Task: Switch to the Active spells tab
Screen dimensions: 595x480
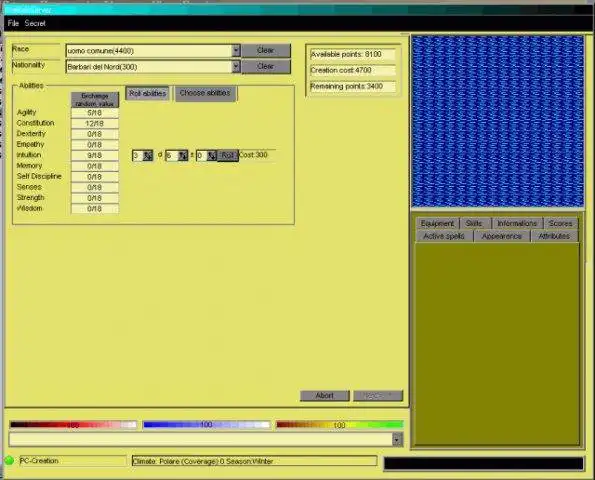Action: pyautogui.click(x=444, y=236)
